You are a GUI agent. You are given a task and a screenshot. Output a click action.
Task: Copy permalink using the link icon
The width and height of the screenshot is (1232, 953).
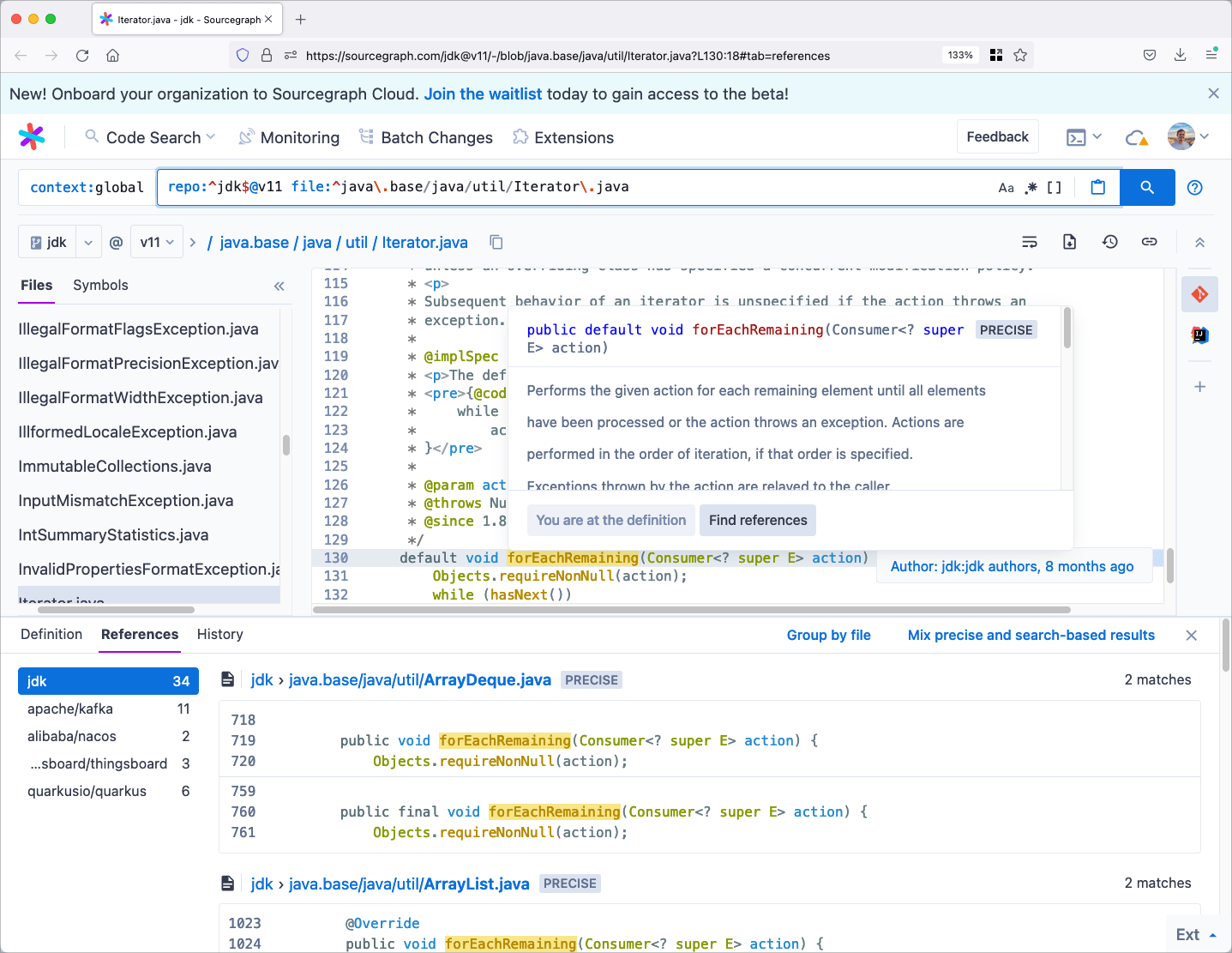(x=1149, y=242)
